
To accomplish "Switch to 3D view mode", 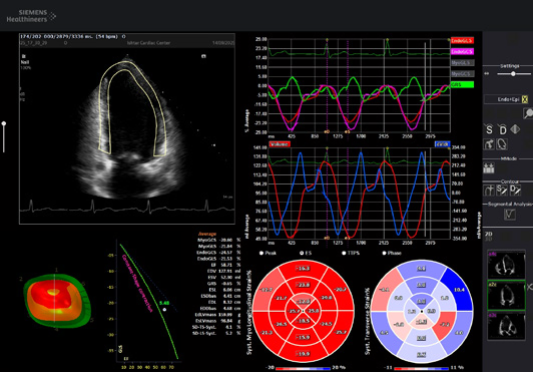I will click(x=488, y=239).
